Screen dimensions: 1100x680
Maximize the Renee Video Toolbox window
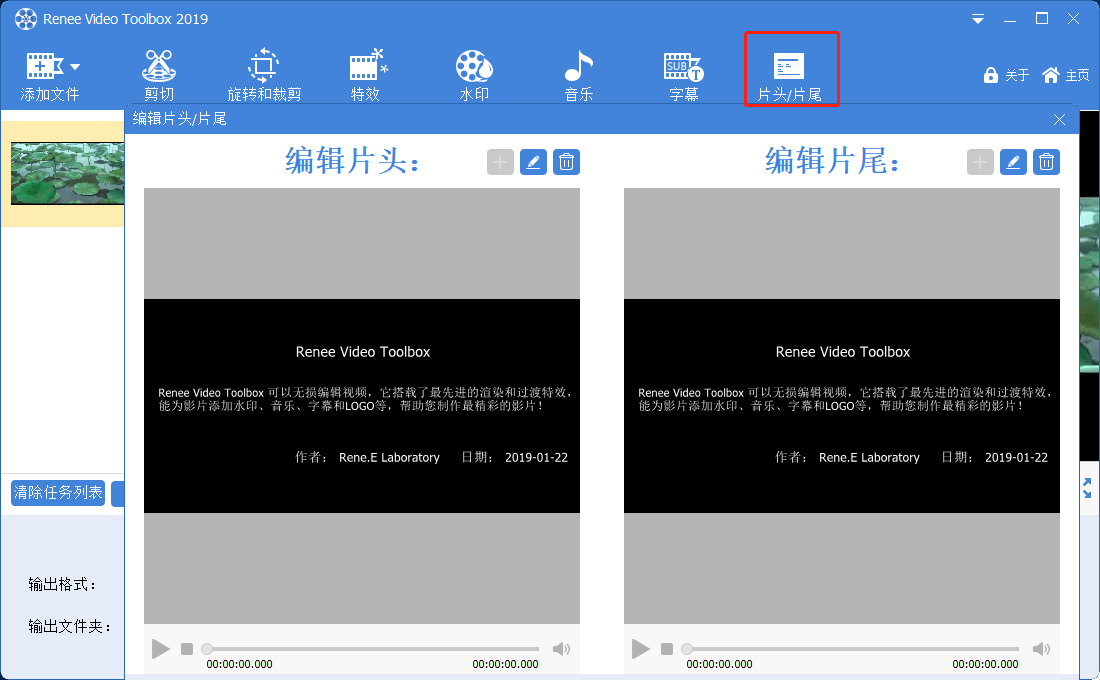1042,19
